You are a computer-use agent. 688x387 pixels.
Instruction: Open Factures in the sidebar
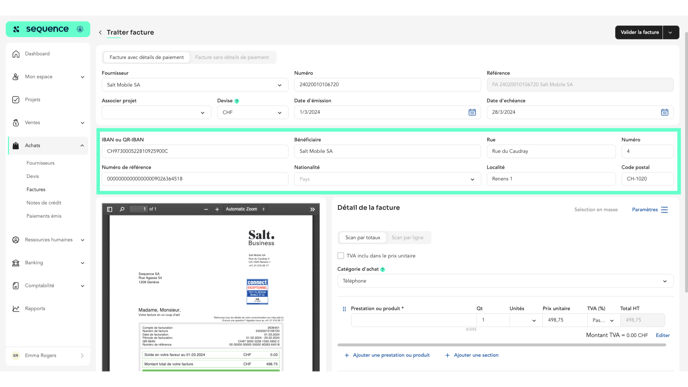(x=36, y=190)
